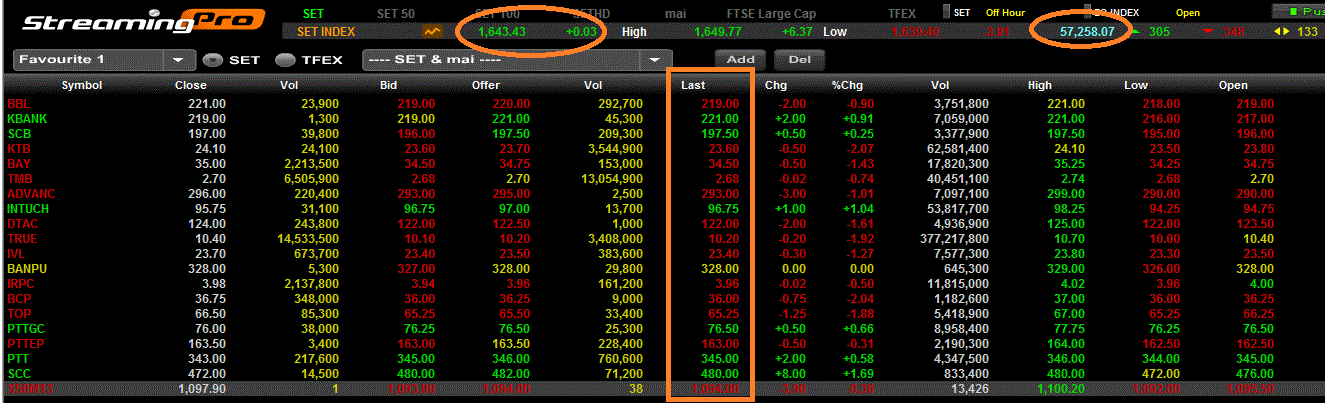Select the IRPC symbol row

[662, 283]
